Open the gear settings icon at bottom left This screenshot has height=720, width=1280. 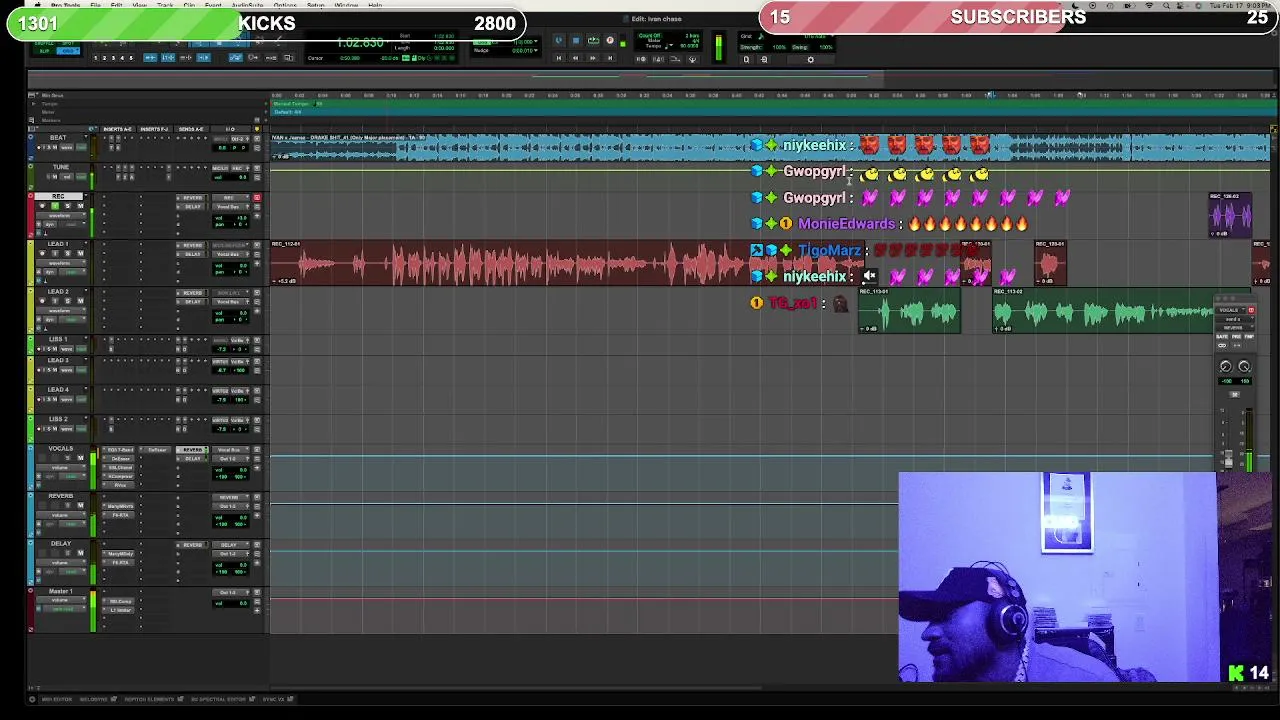point(32,699)
